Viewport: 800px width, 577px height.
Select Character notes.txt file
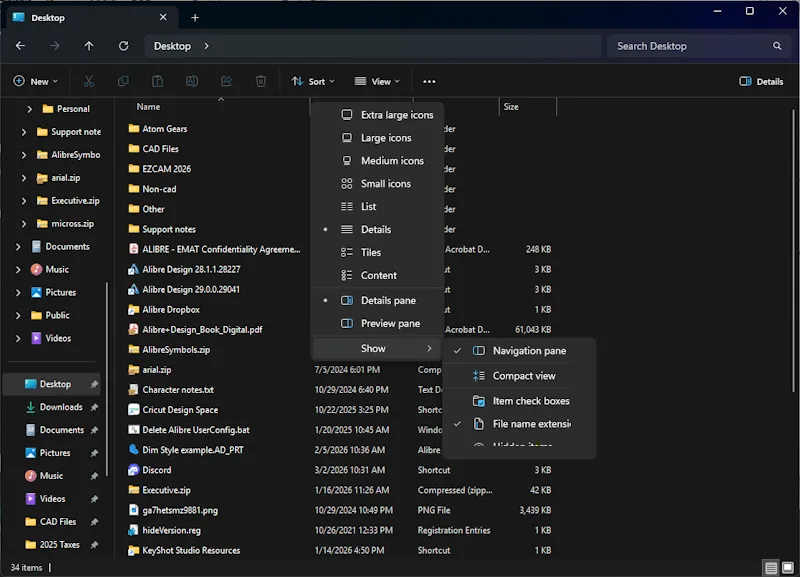178,390
